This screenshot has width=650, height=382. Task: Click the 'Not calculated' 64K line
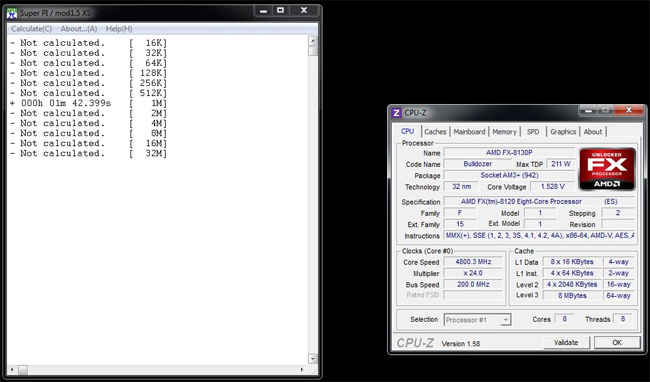click(88, 63)
